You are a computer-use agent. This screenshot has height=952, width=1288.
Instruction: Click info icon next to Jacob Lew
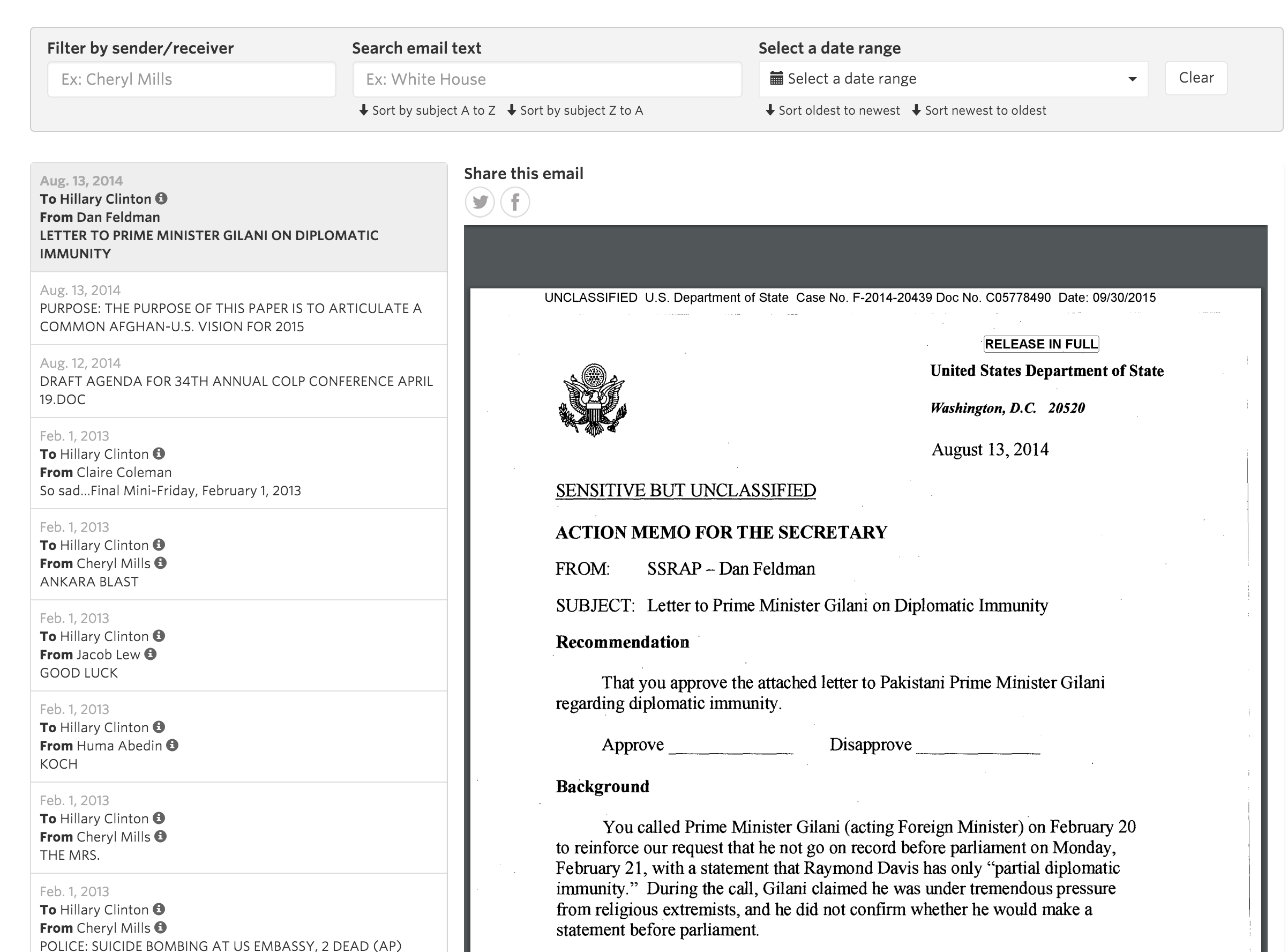151,654
